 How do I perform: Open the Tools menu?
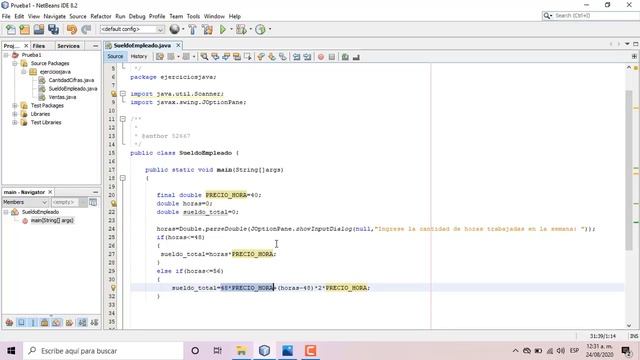coord(193,16)
